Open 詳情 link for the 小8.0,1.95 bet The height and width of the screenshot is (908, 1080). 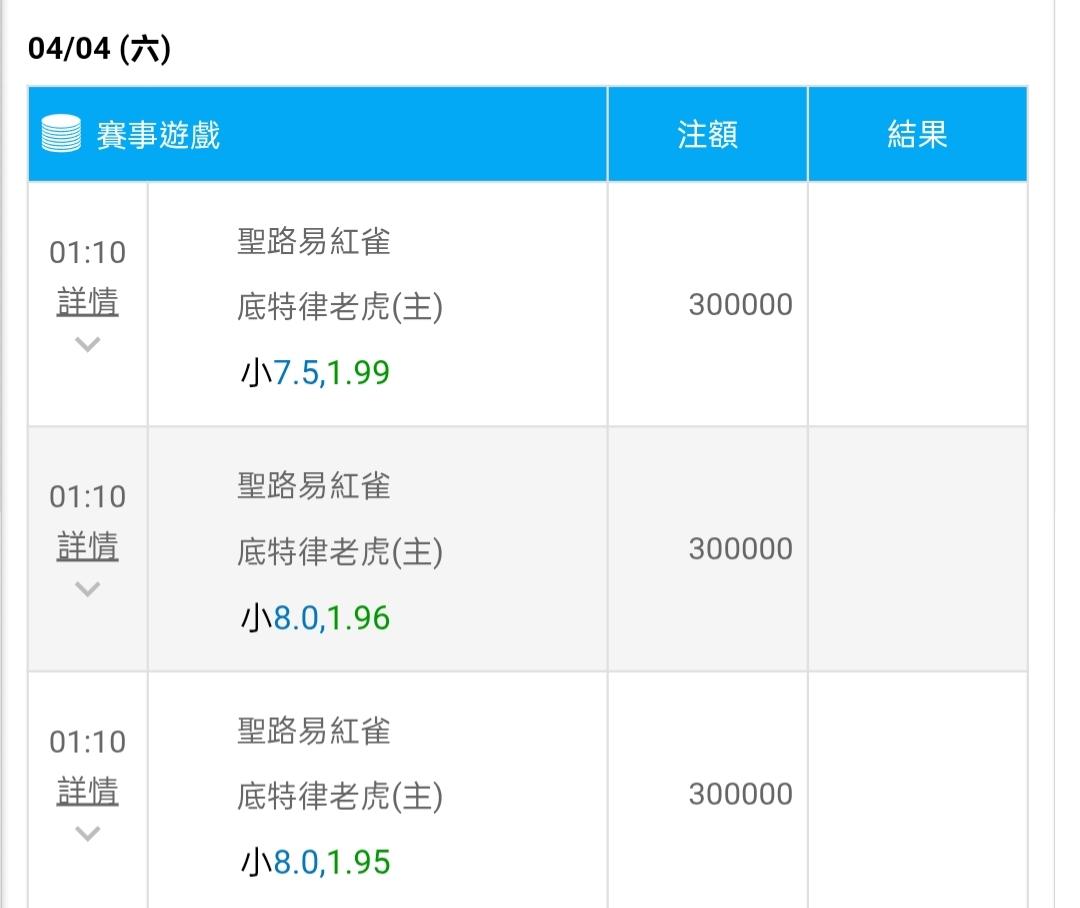87,792
